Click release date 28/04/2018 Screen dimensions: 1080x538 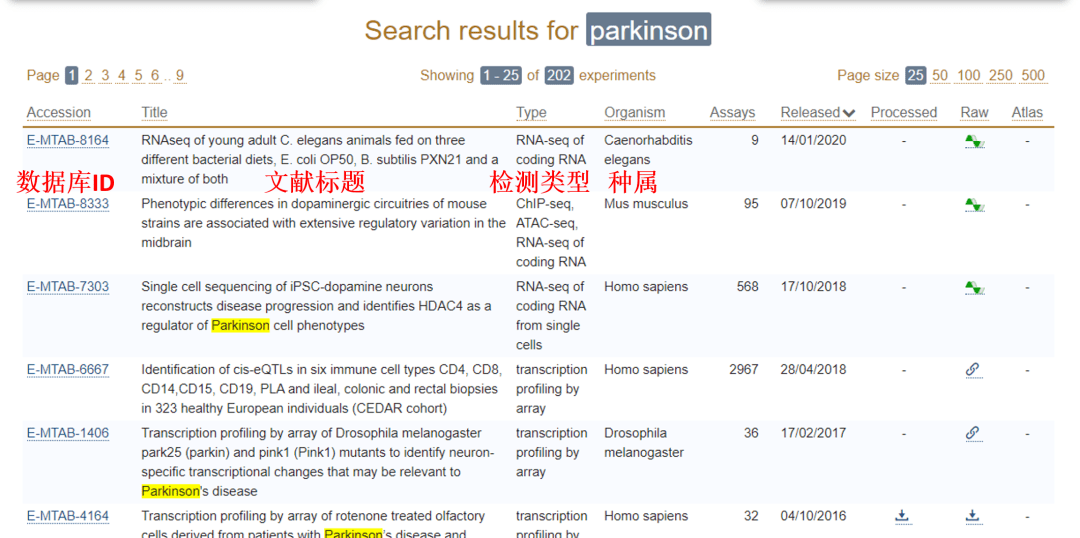(x=813, y=370)
